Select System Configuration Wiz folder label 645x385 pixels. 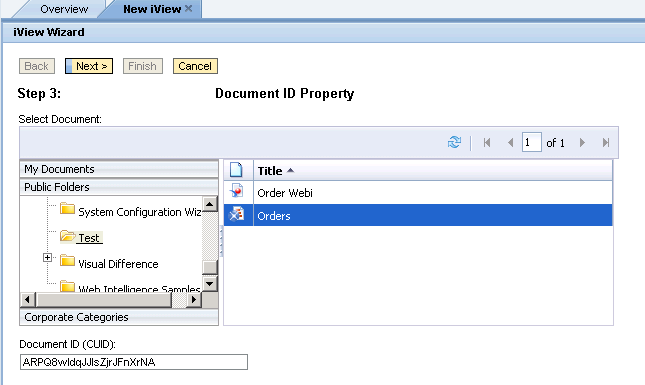(x=139, y=212)
